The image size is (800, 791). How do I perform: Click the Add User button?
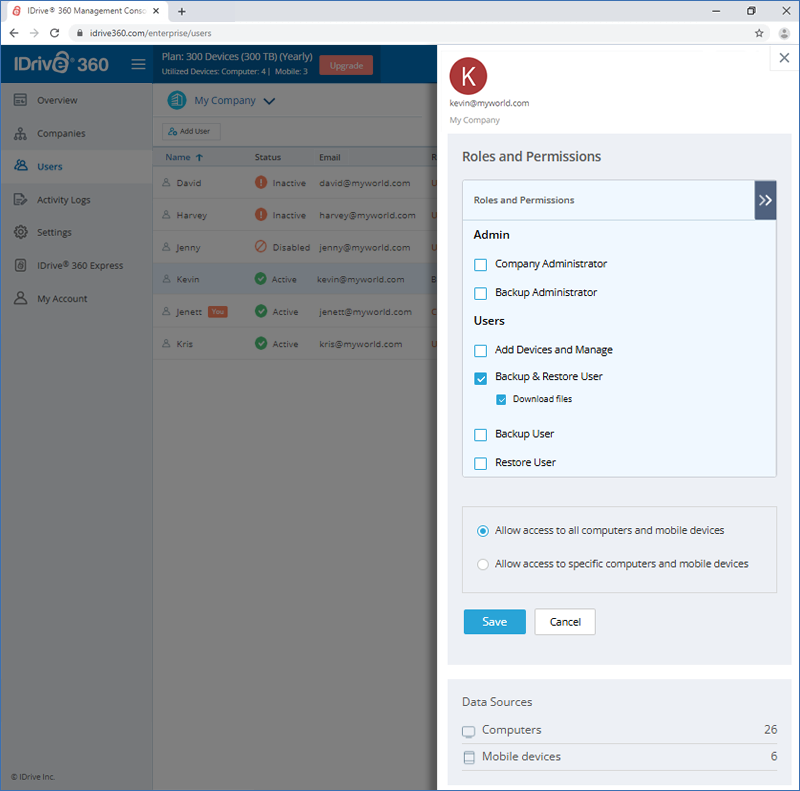click(x=191, y=131)
